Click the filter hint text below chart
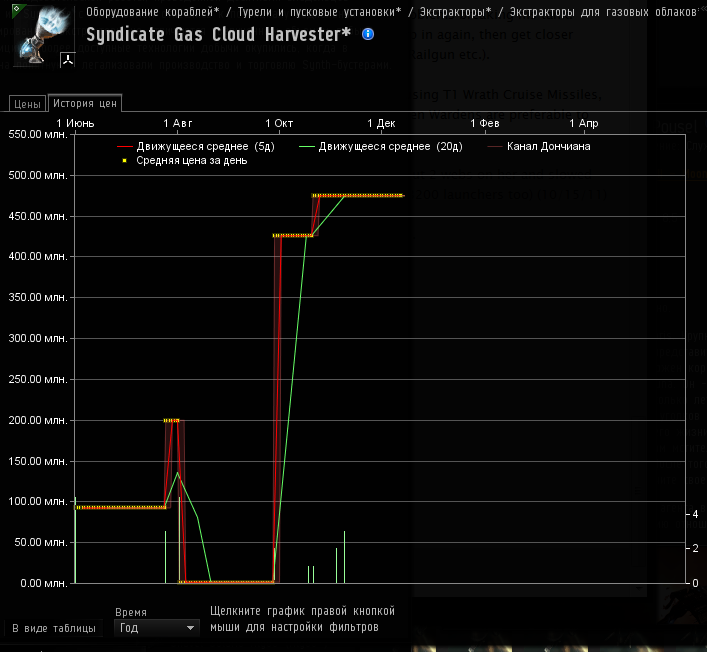 click(302, 619)
